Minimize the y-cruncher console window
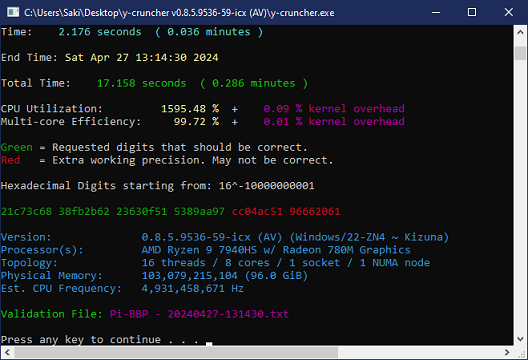 (x=436, y=12)
